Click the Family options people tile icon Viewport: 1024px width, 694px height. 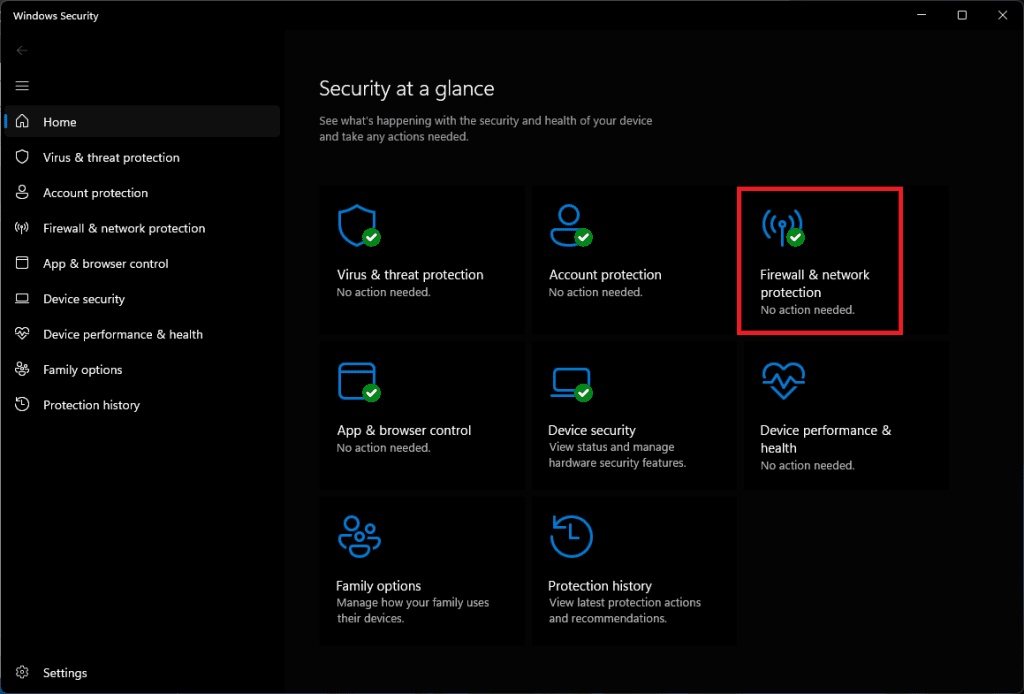357,537
